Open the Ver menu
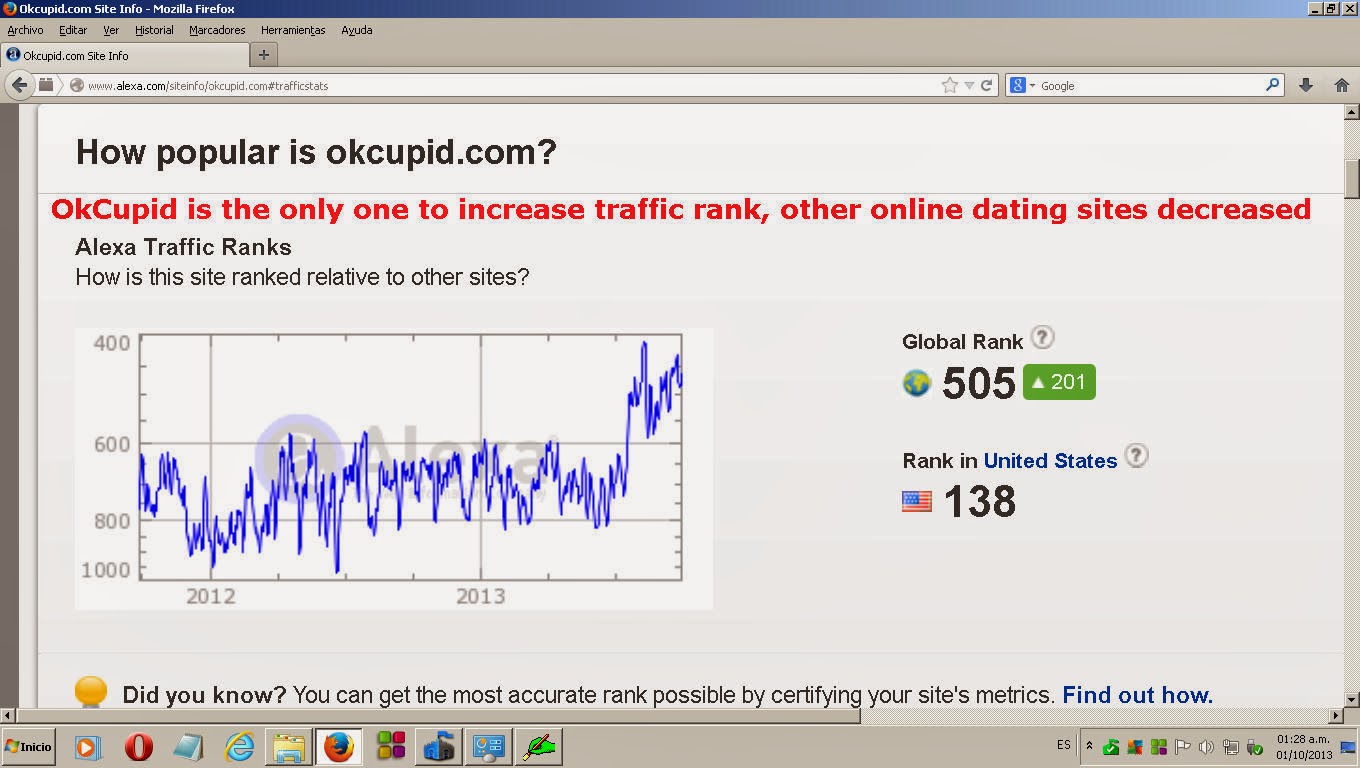The width and height of the screenshot is (1360, 768). coord(111,30)
